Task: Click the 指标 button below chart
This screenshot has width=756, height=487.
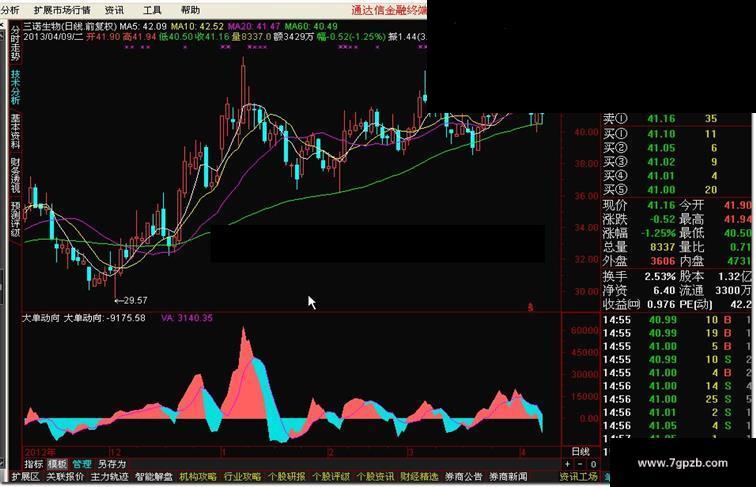Action: 34,464
